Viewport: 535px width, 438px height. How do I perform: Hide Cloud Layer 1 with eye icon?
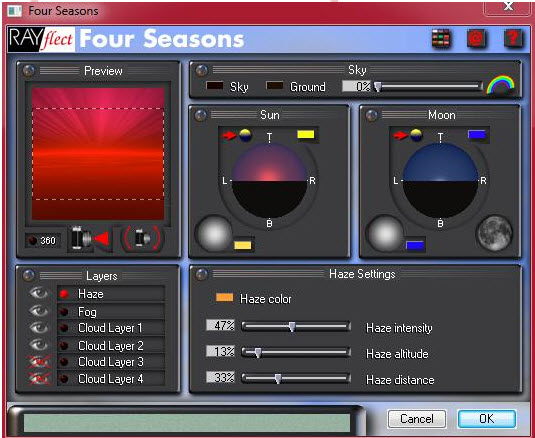(x=39, y=328)
